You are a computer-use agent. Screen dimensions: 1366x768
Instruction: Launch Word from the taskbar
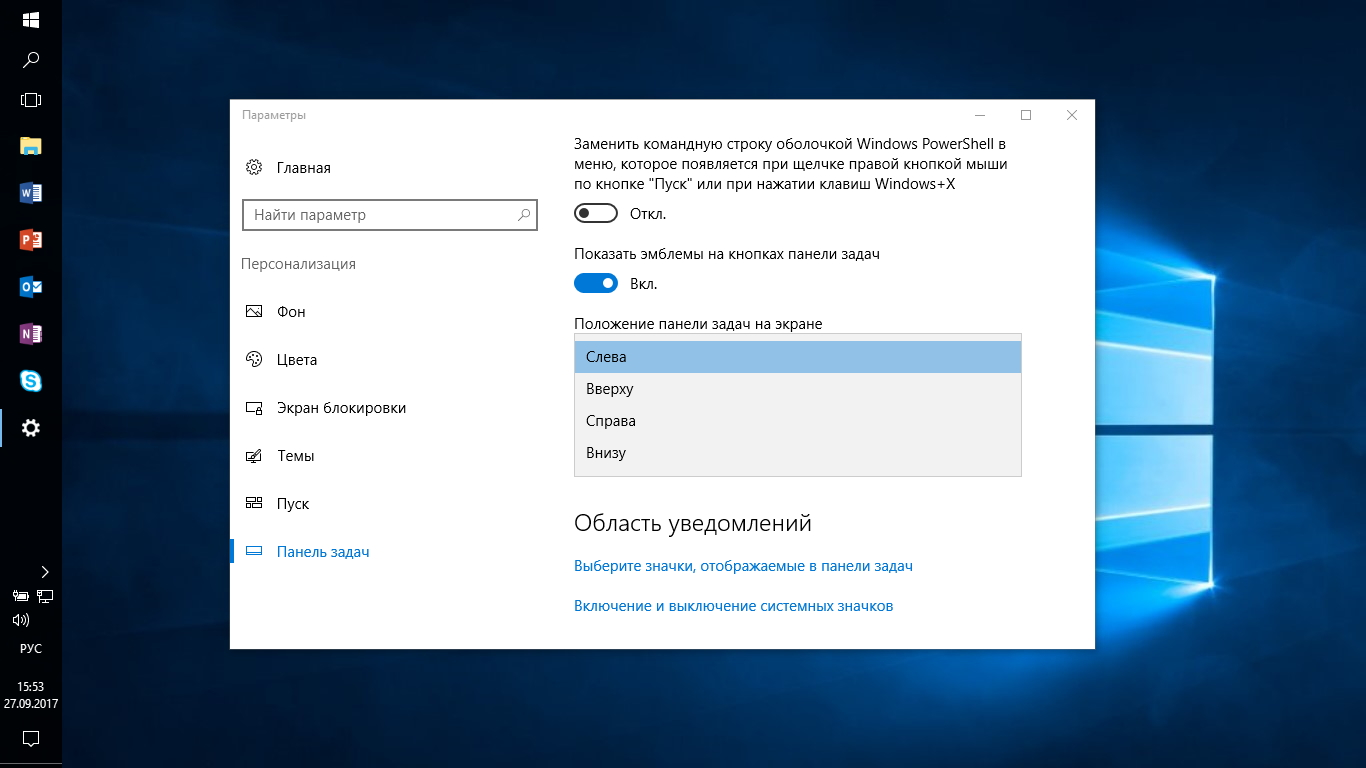31,193
